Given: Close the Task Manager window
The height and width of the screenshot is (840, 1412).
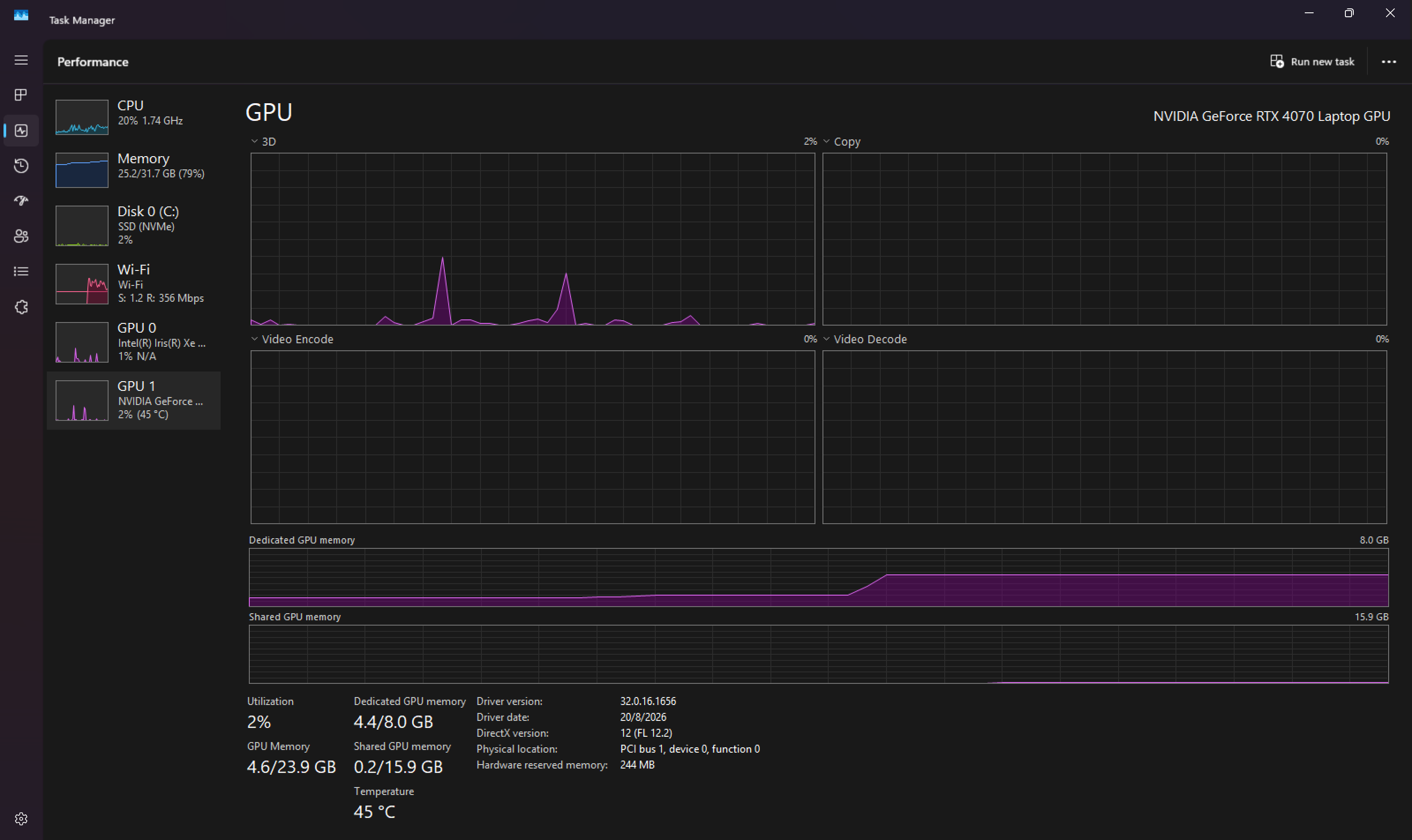Looking at the screenshot, I should [1390, 13].
